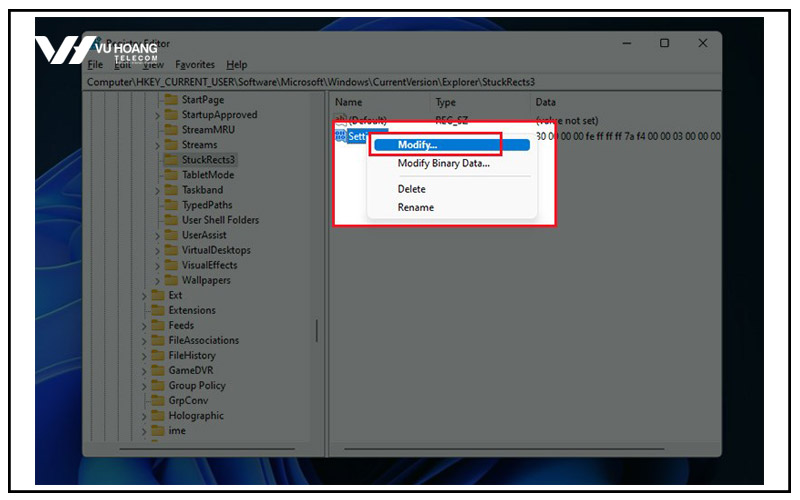Open the File menu

point(95,65)
